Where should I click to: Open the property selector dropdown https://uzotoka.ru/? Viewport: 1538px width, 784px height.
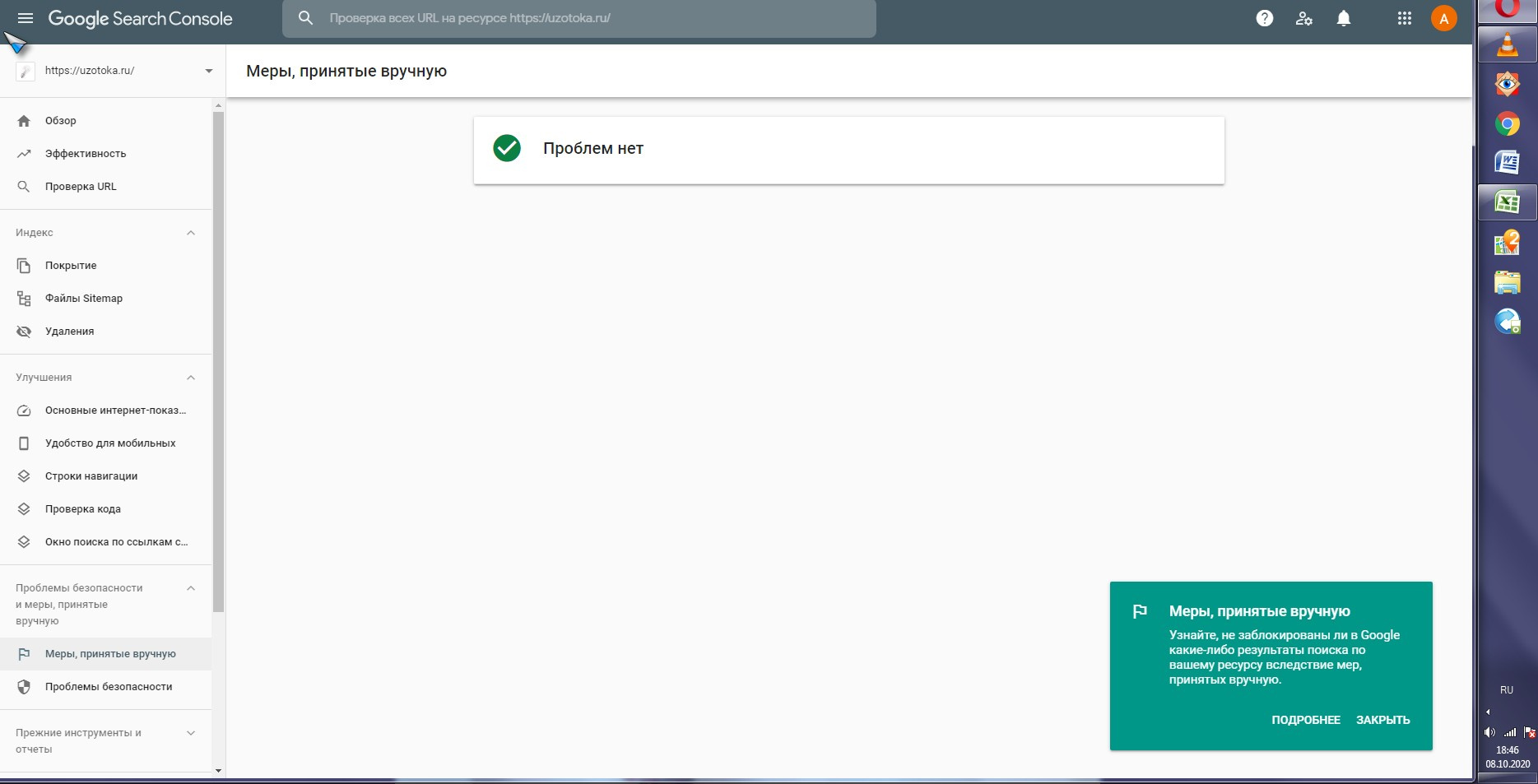[x=114, y=71]
